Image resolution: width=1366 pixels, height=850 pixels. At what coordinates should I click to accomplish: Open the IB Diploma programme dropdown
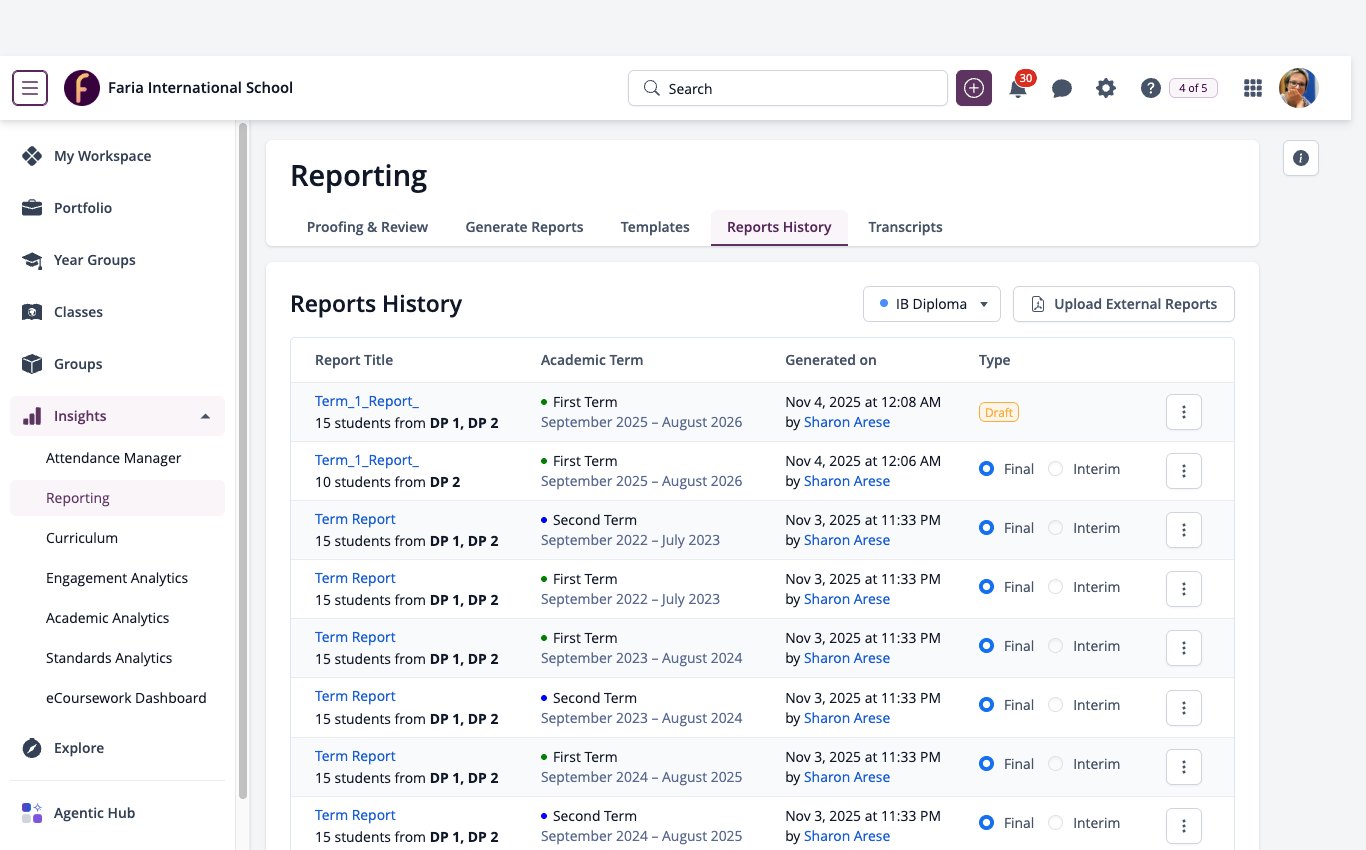(x=932, y=304)
